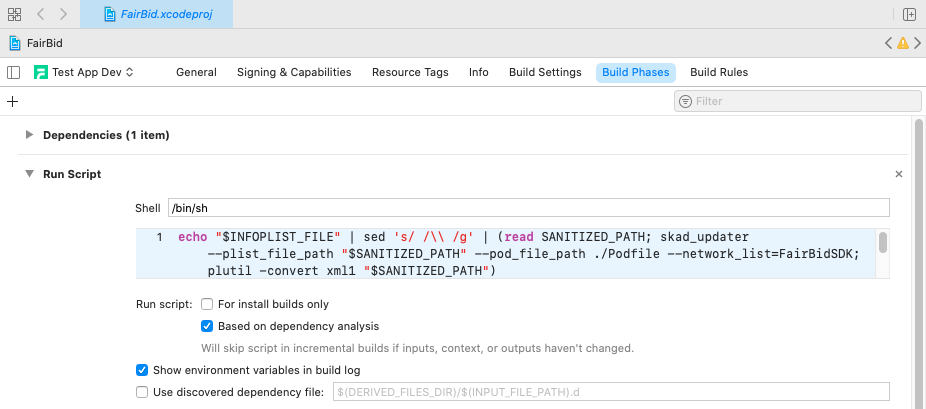Click the discovered dependency file path field

pyautogui.click(x=611, y=392)
